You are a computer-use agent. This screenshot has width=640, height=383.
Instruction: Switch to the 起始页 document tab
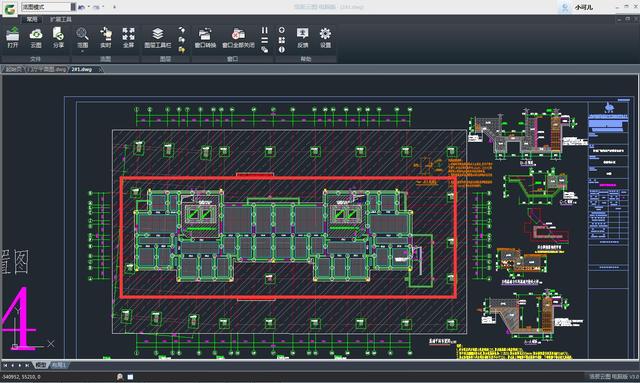(13, 69)
